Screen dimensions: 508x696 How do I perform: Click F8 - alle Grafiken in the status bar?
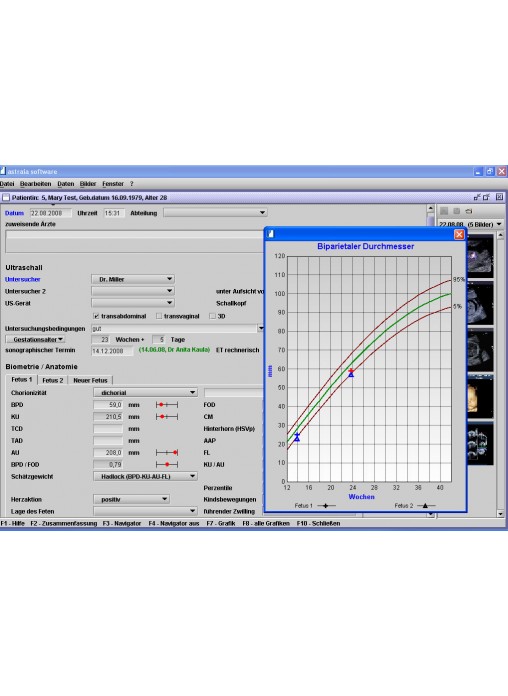[266, 523]
